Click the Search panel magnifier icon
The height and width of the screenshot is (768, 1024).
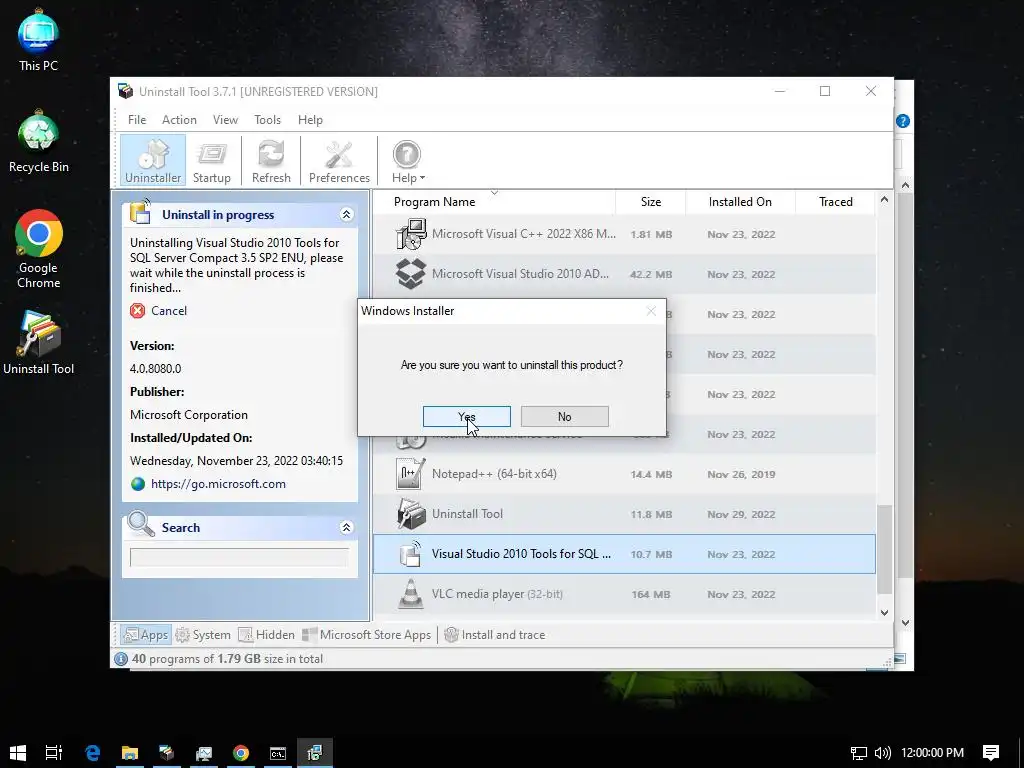[140, 524]
